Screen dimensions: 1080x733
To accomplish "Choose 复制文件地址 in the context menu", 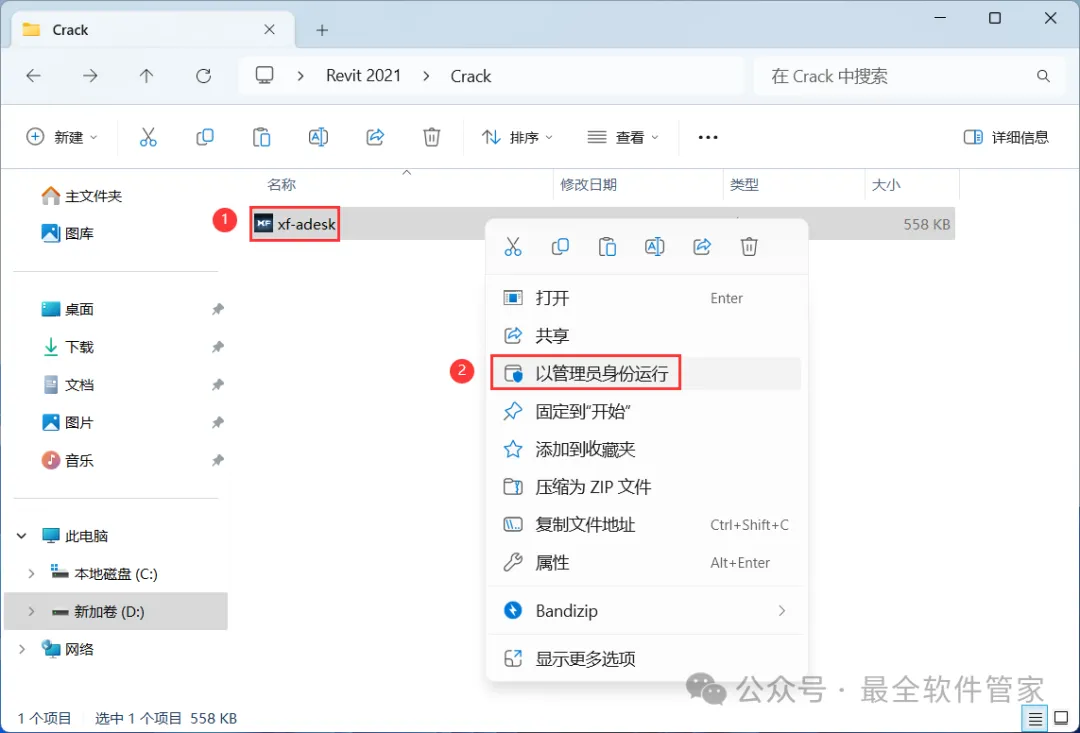I will tap(645, 524).
